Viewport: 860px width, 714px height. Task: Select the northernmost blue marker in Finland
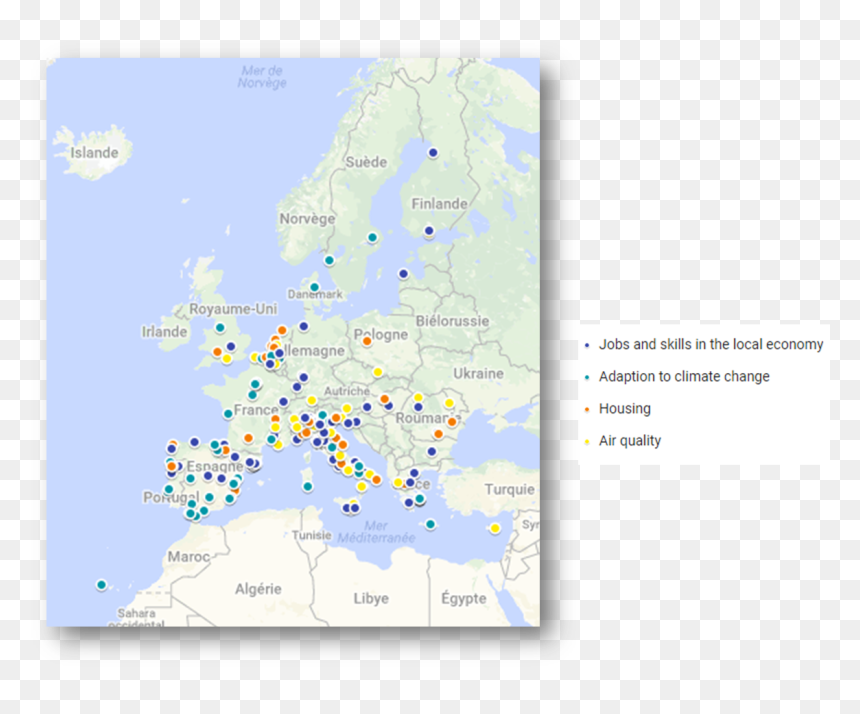coord(433,152)
